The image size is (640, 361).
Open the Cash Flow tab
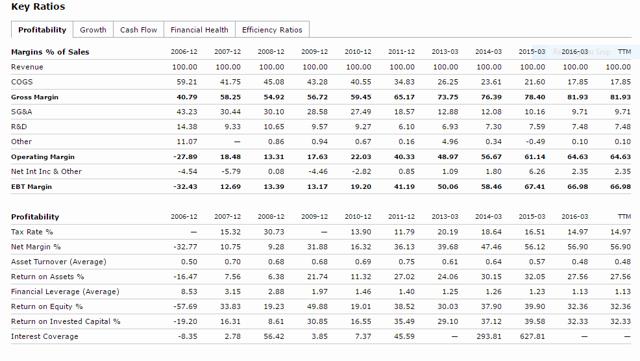click(138, 30)
